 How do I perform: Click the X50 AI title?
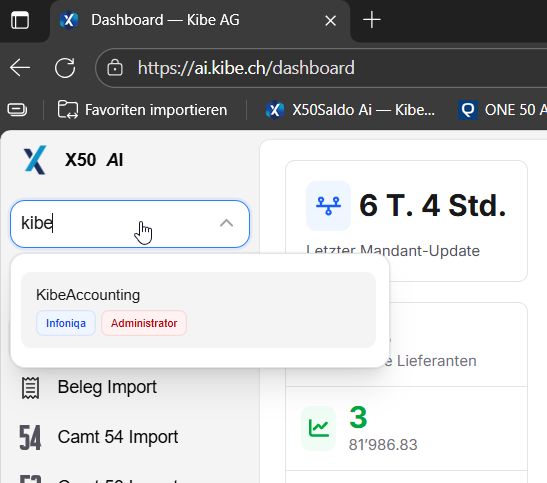[94, 160]
